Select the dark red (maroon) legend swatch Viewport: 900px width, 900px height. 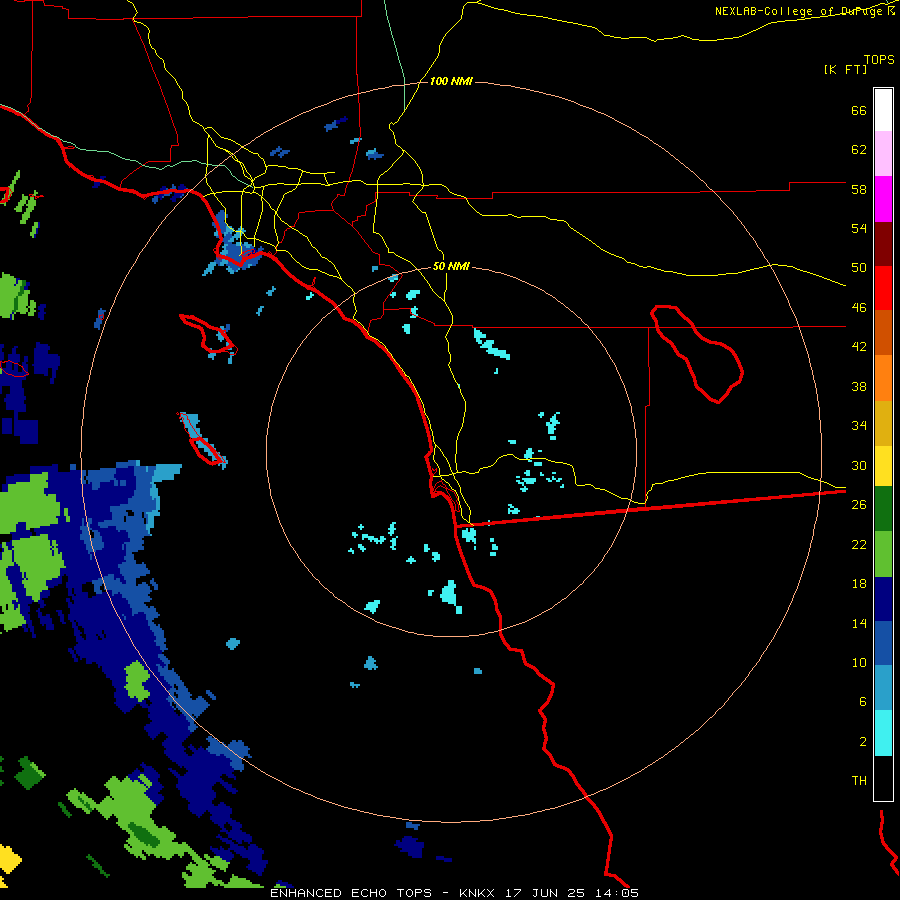pyautogui.click(x=883, y=244)
